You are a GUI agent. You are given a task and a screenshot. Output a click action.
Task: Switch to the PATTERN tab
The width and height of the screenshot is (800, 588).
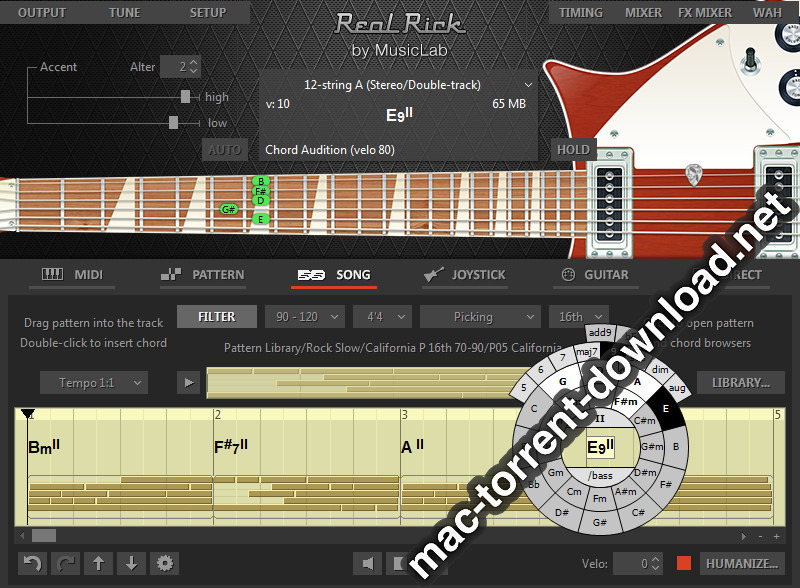[220, 274]
